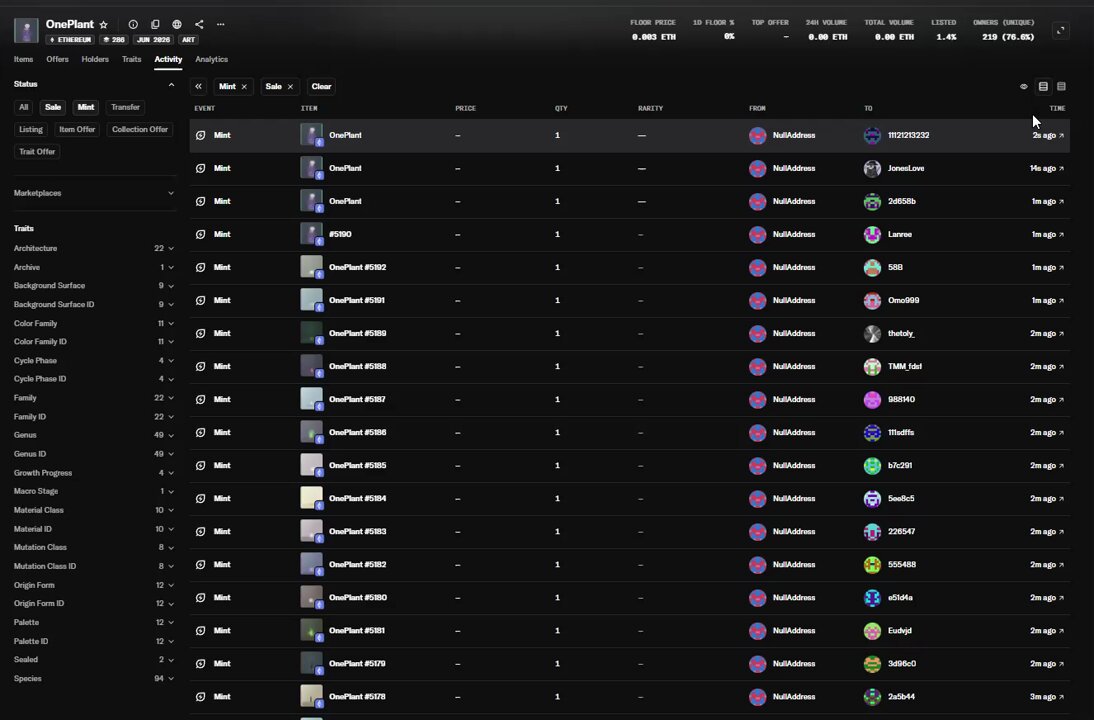
Task: Toggle the Sale status filter
Action: pos(53,107)
